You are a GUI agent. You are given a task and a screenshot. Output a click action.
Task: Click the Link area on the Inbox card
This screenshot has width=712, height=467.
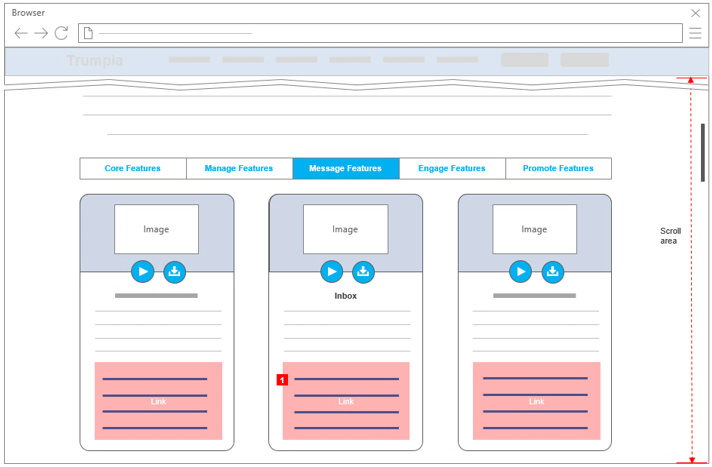[346, 401]
